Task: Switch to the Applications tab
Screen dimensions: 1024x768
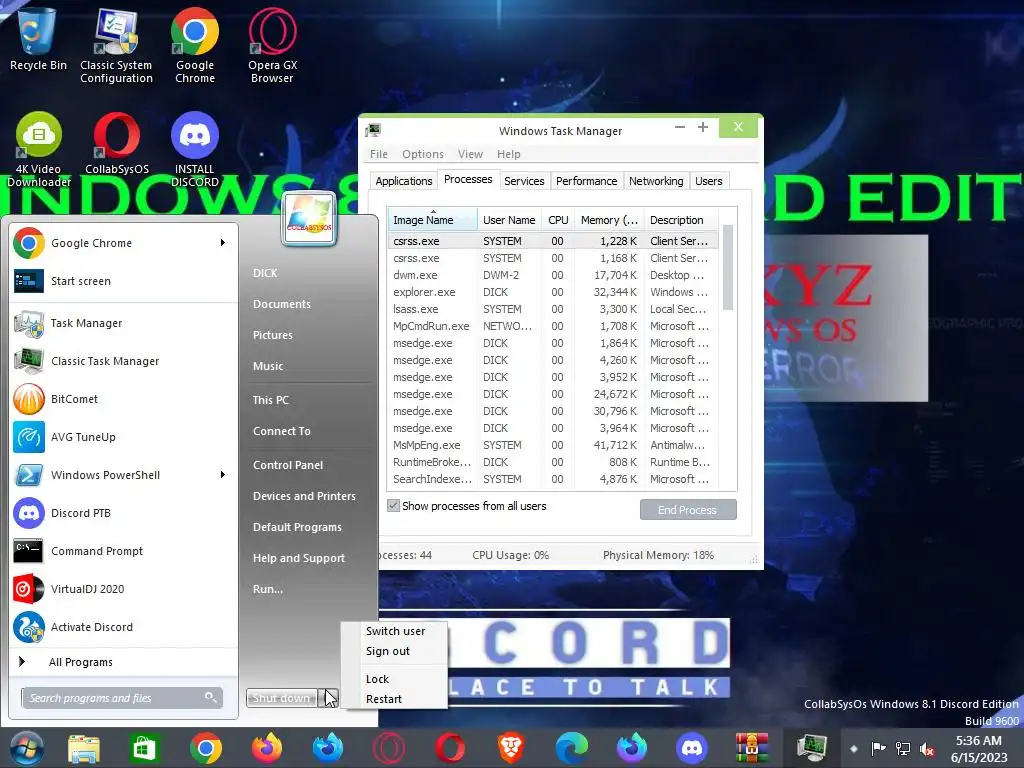Action: coord(404,181)
